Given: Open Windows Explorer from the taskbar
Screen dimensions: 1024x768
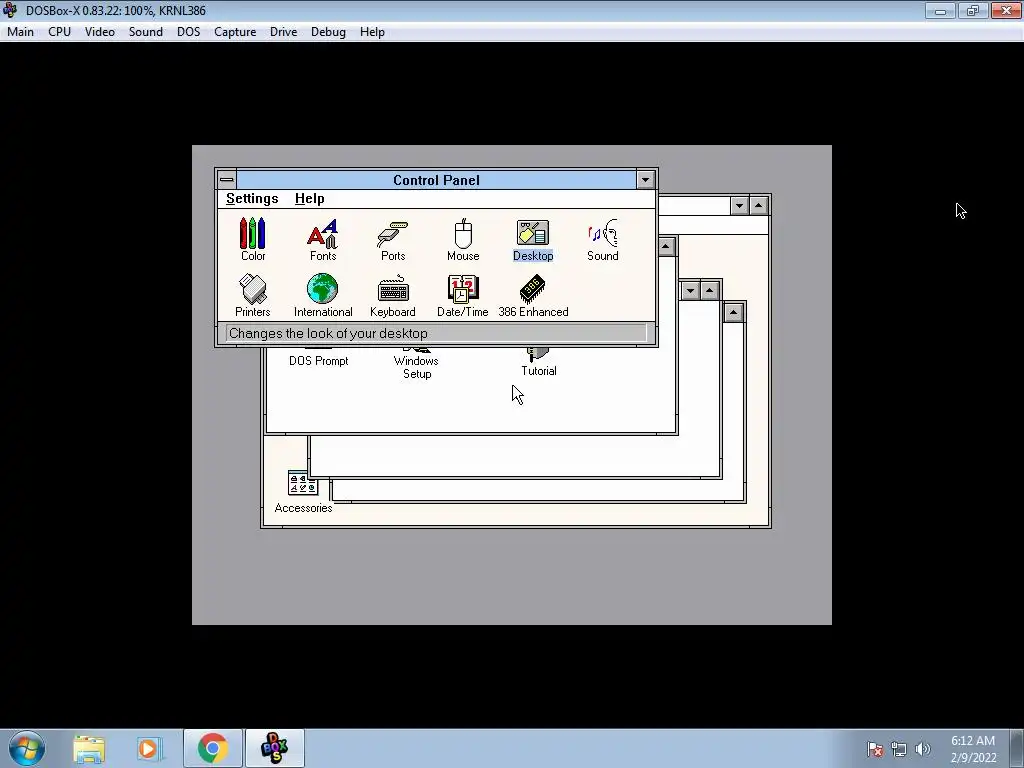Looking at the screenshot, I should (89, 748).
